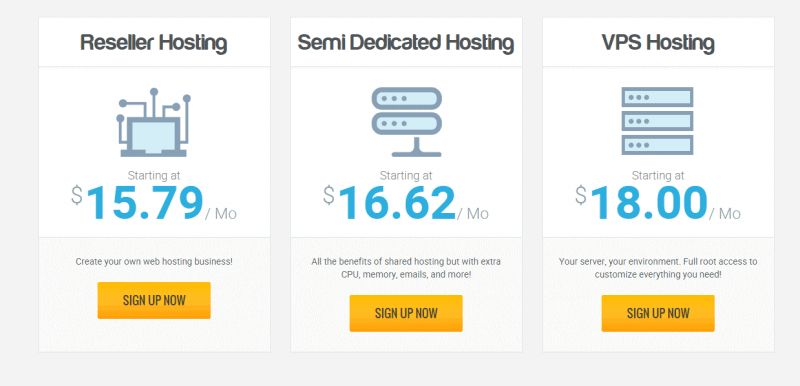The height and width of the screenshot is (386, 800).
Task: Sign up now for VPS Hosting
Action: [x=658, y=313]
